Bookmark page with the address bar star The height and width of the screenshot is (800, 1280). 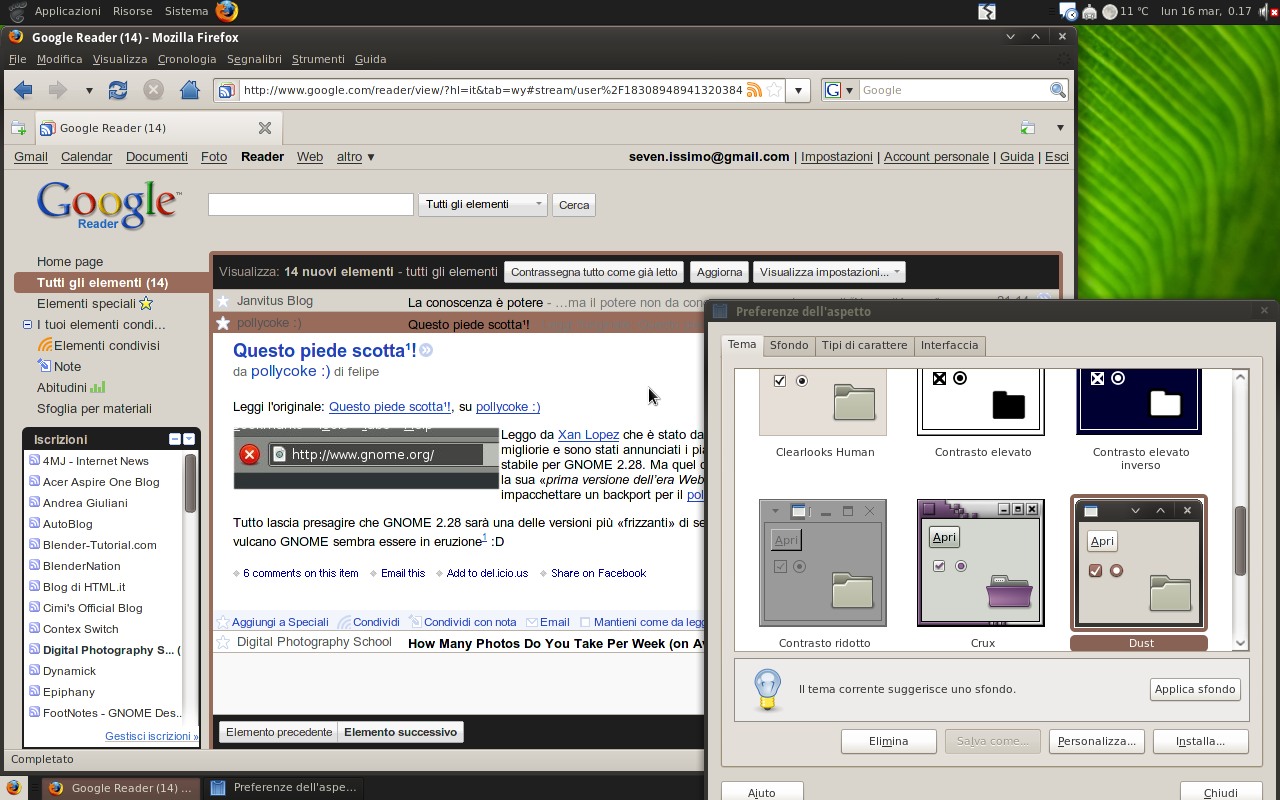coord(774,90)
